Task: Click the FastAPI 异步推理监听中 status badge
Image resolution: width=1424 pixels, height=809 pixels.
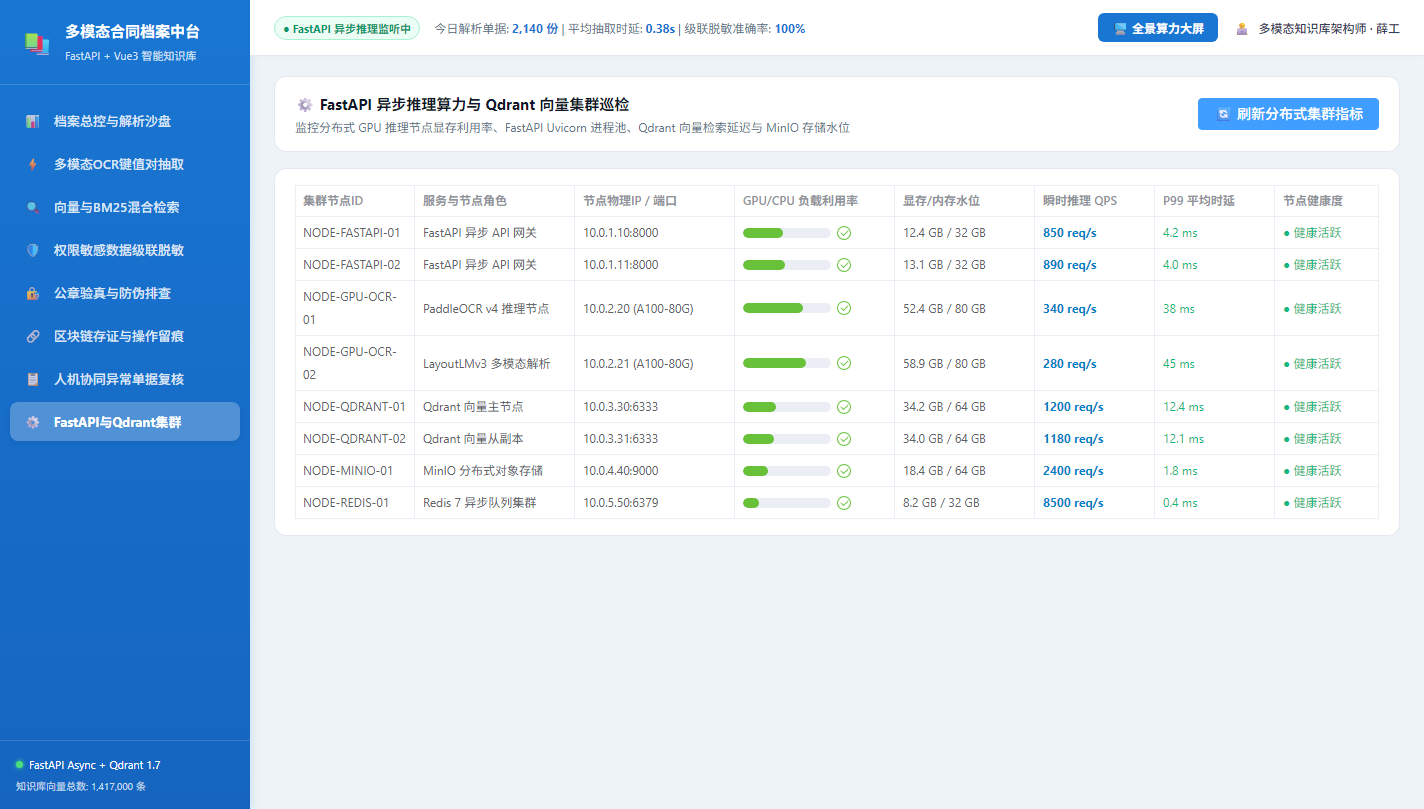Action: coord(347,29)
